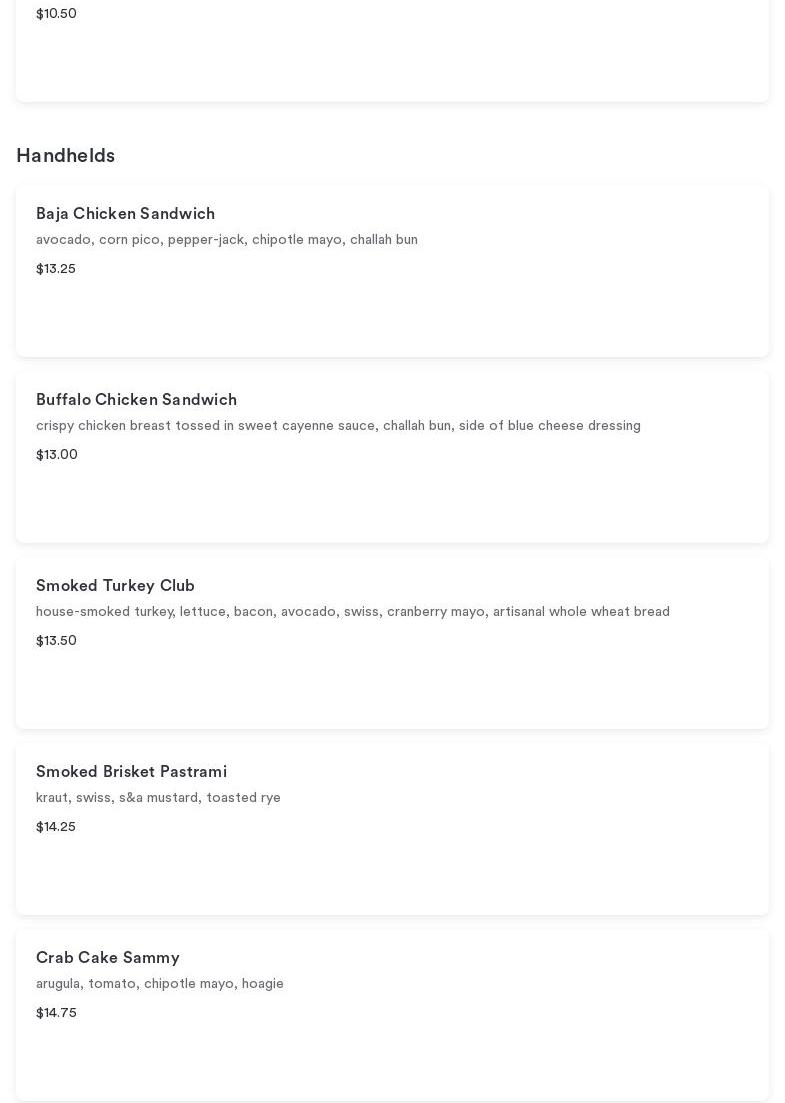Image resolution: width=785 pixels, height=1103 pixels.
Task: Choose the Smoked Brisket Pastrami title
Action: [x=132, y=772]
